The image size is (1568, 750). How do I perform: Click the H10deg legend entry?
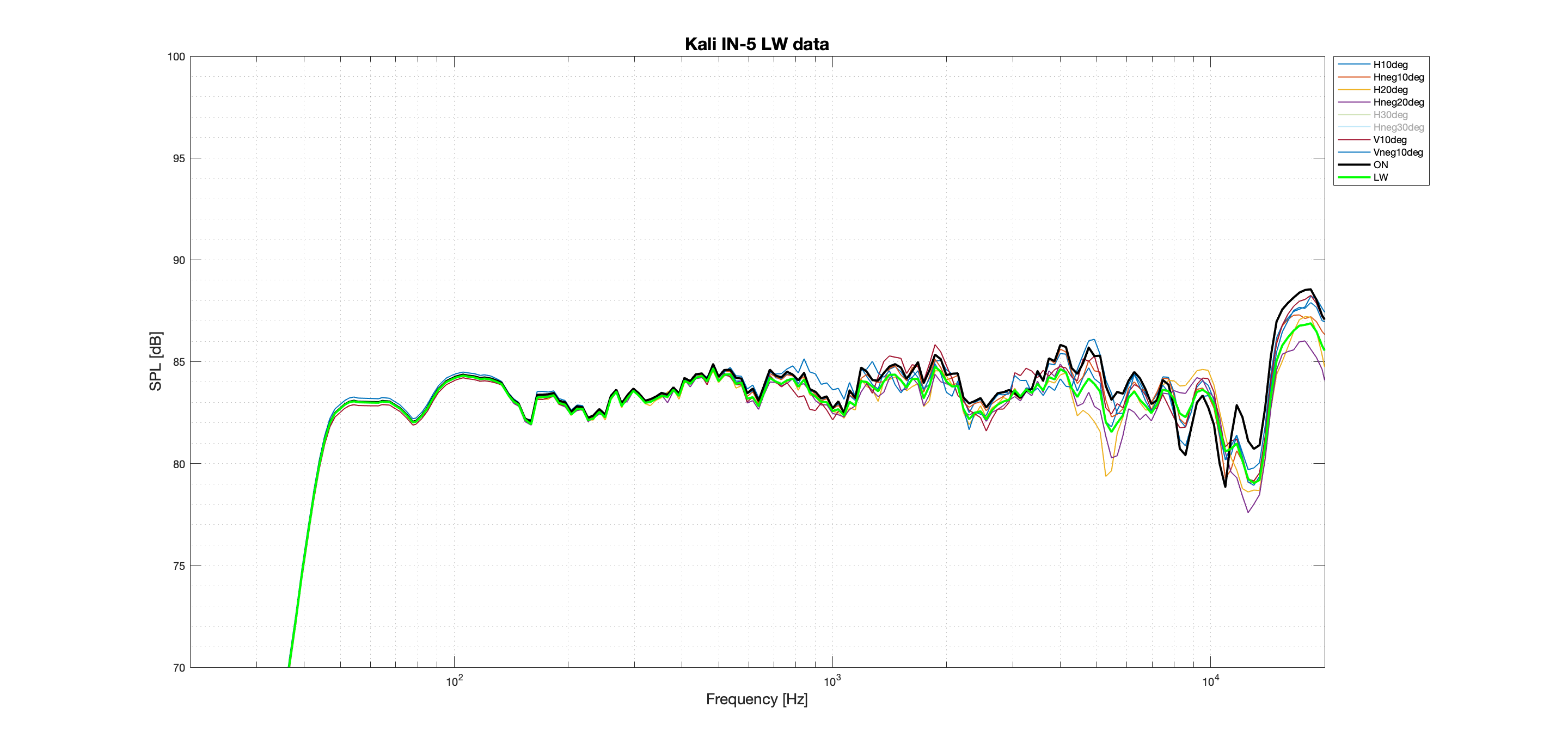click(1381, 64)
